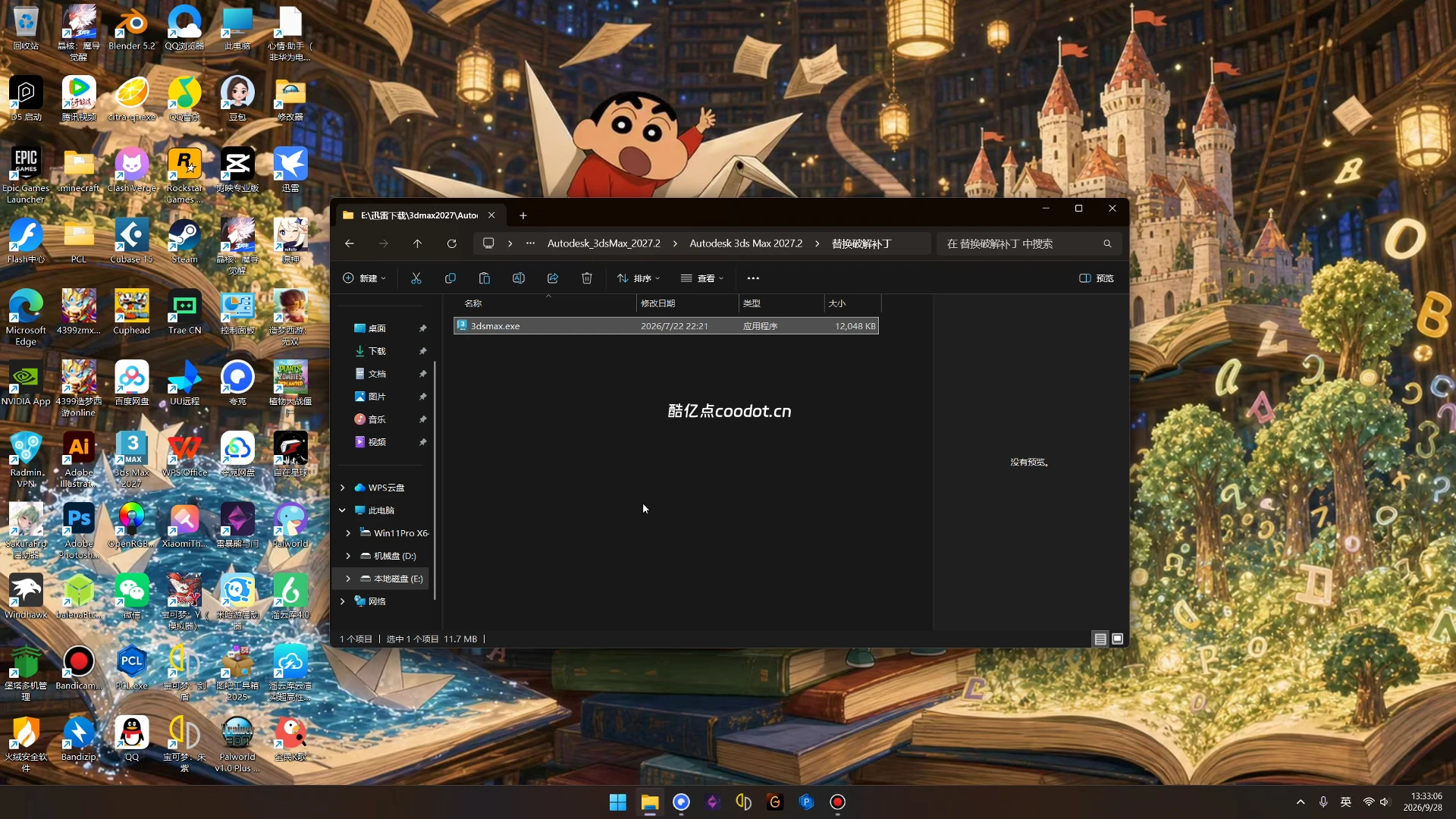Click the search box in Explorer
Viewport: 1456px width, 819px height.
pos(1029,243)
